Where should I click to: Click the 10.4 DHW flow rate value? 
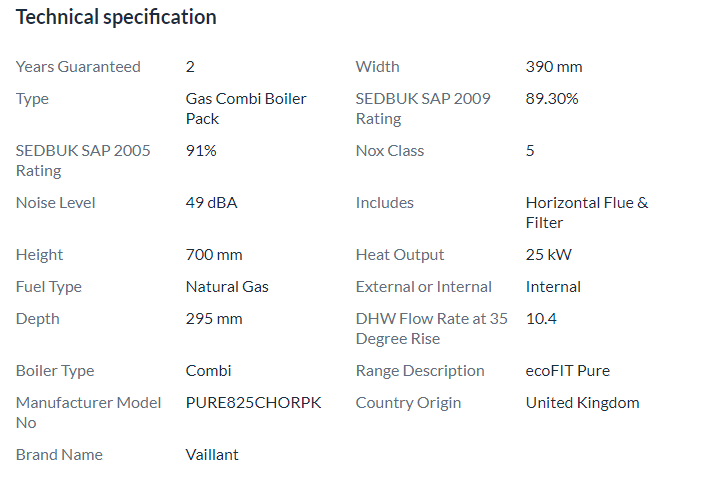541,319
